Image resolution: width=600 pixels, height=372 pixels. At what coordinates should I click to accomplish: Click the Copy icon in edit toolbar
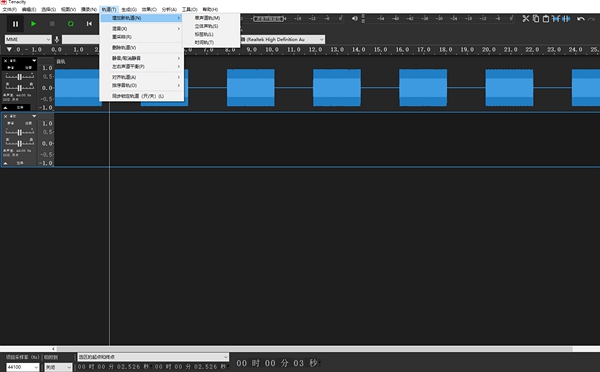click(536, 18)
